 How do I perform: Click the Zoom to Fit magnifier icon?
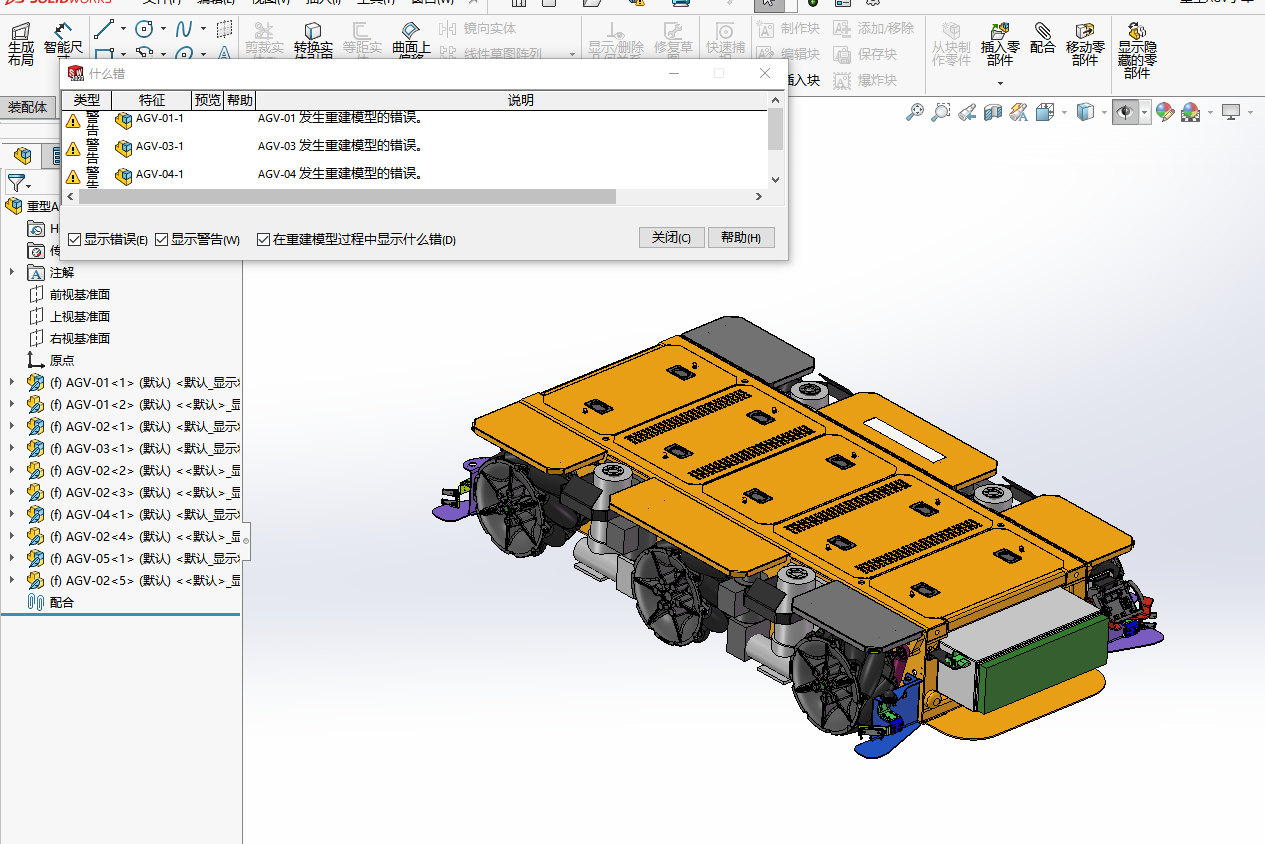pyautogui.click(x=914, y=113)
